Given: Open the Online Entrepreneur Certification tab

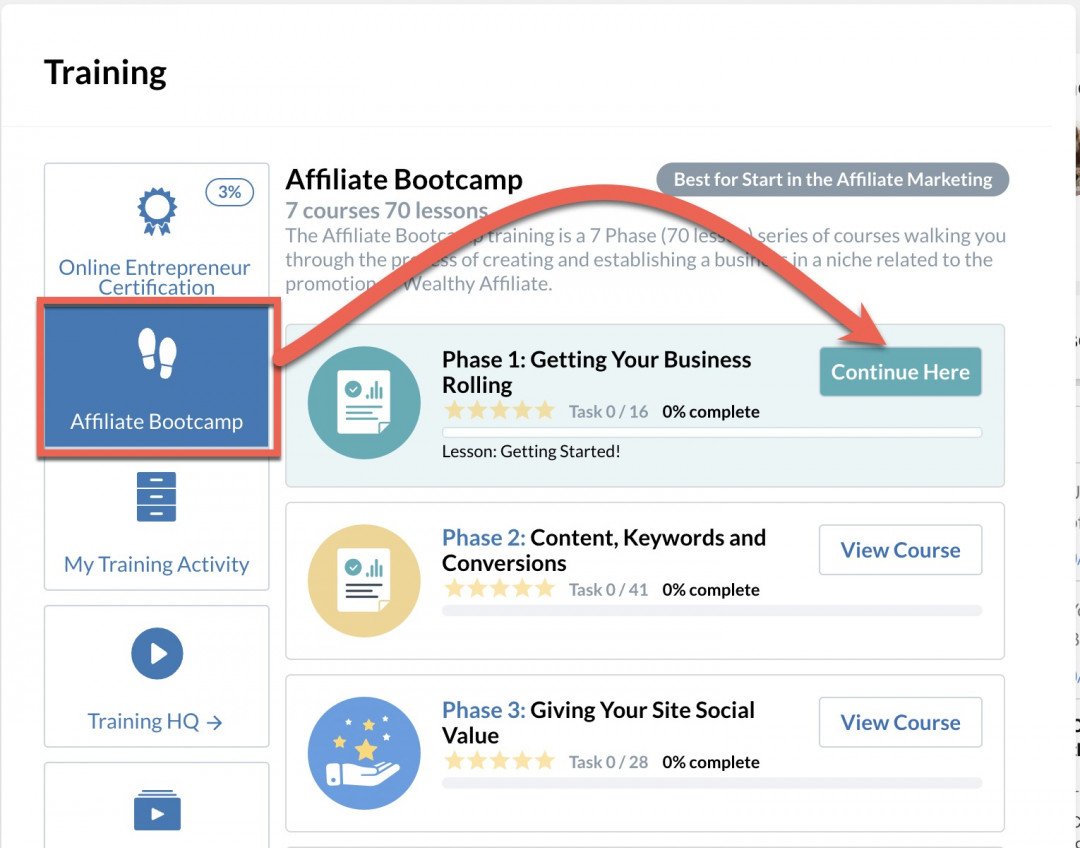Looking at the screenshot, I should [156, 231].
